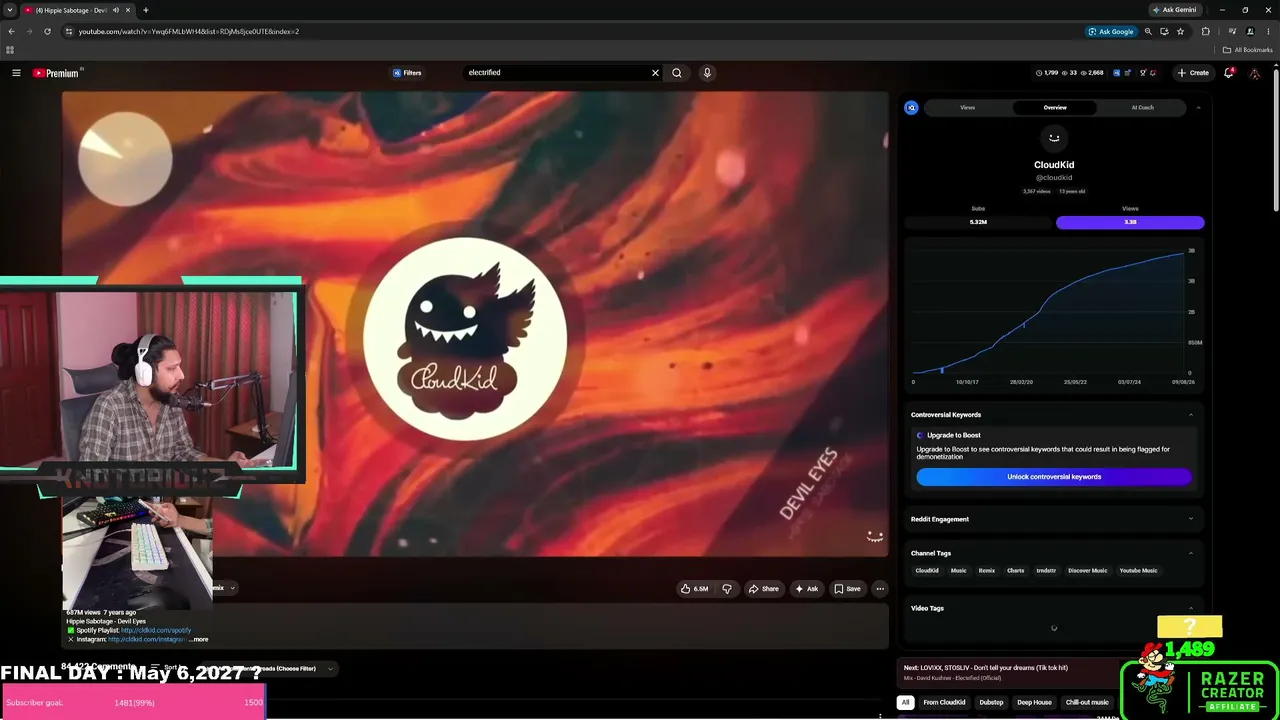The width and height of the screenshot is (1280, 720).
Task: Open the YouTube guide hamburger menu
Action: pos(16,73)
